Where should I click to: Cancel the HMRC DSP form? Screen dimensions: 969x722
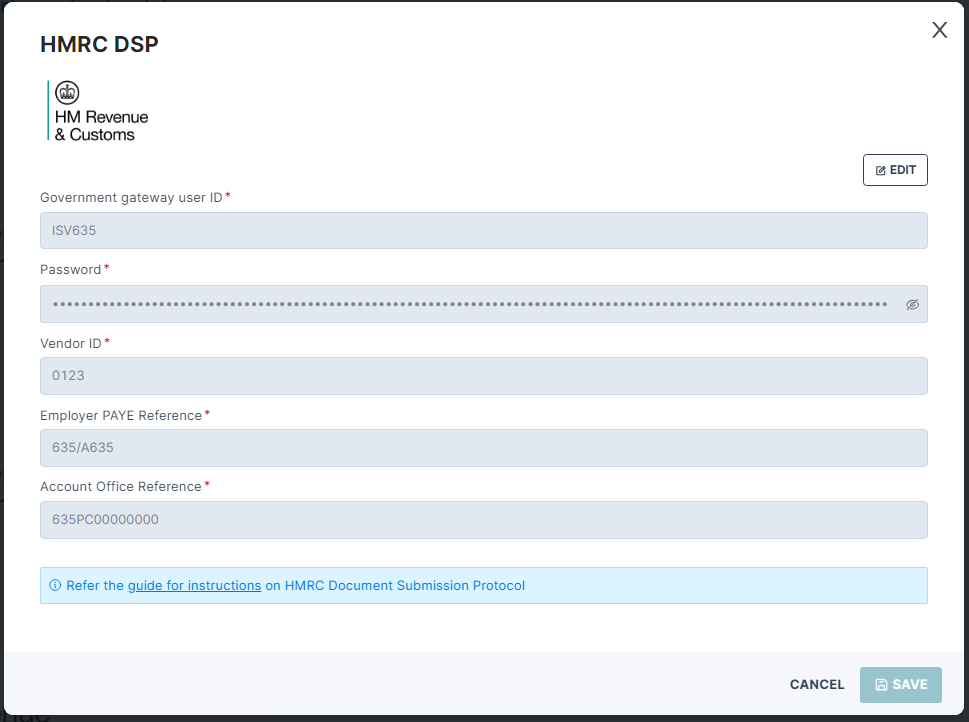(x=816, y=684)
